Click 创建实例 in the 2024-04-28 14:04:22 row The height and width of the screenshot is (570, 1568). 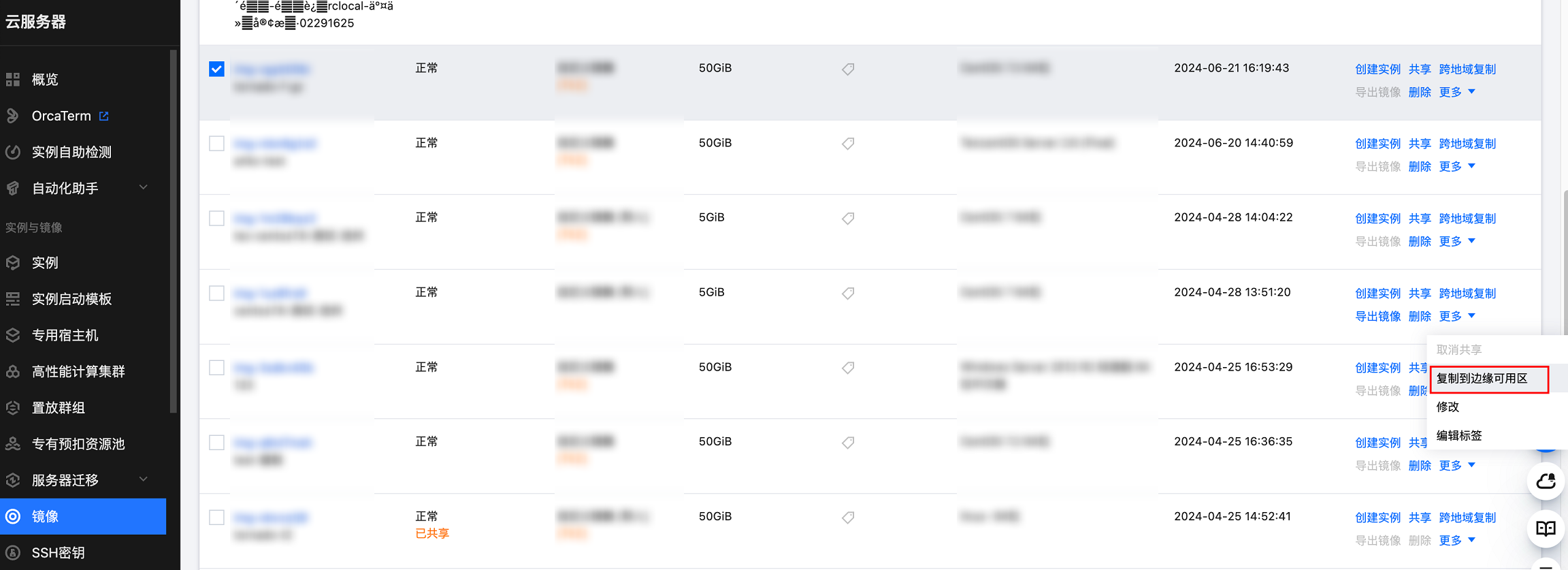click(1377, 219)
